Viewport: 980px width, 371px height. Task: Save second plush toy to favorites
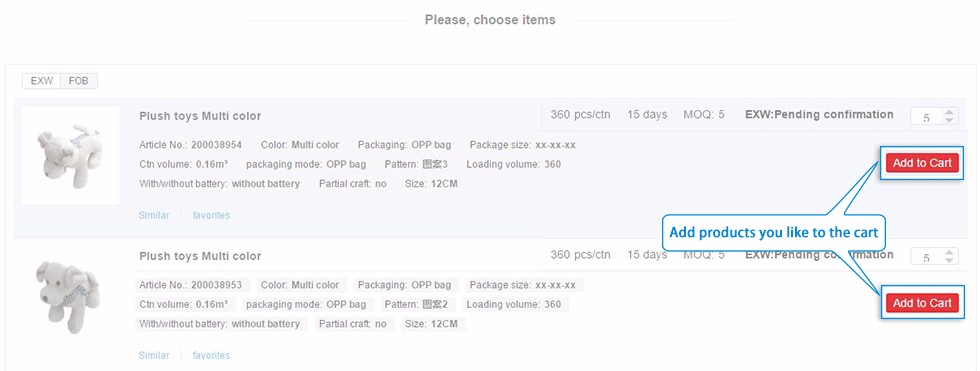(x=211, y=355)
